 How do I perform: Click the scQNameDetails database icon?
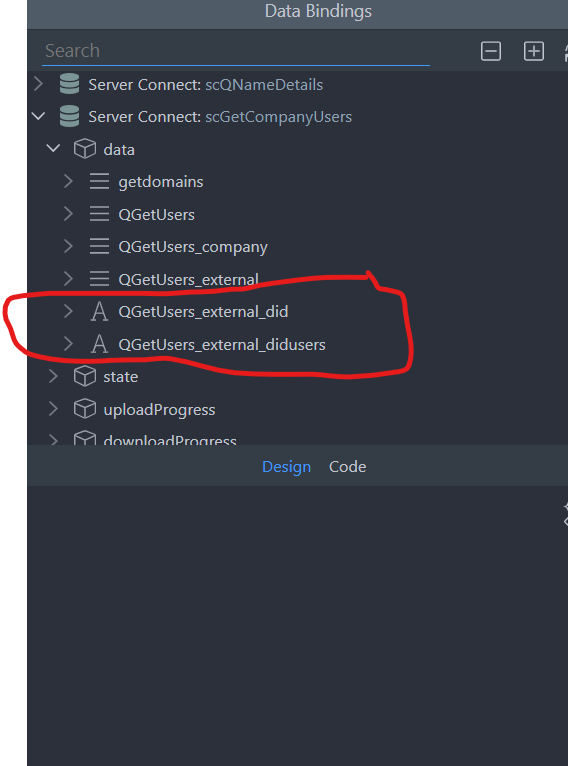point(69,84)
